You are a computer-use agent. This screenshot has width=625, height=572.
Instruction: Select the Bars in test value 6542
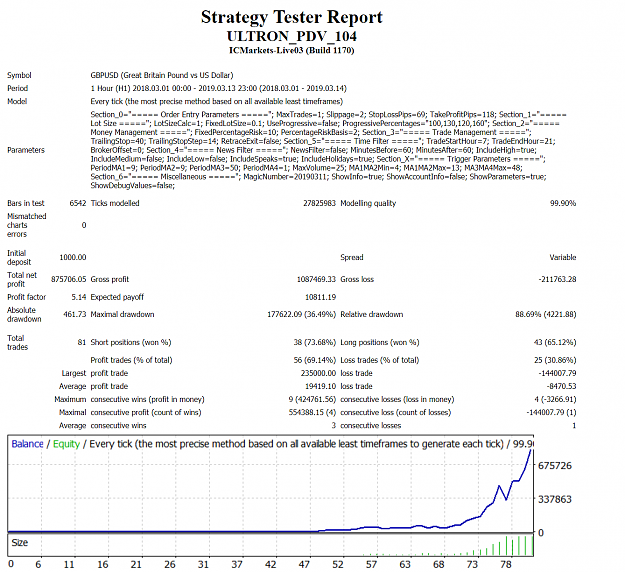[78, 203]
